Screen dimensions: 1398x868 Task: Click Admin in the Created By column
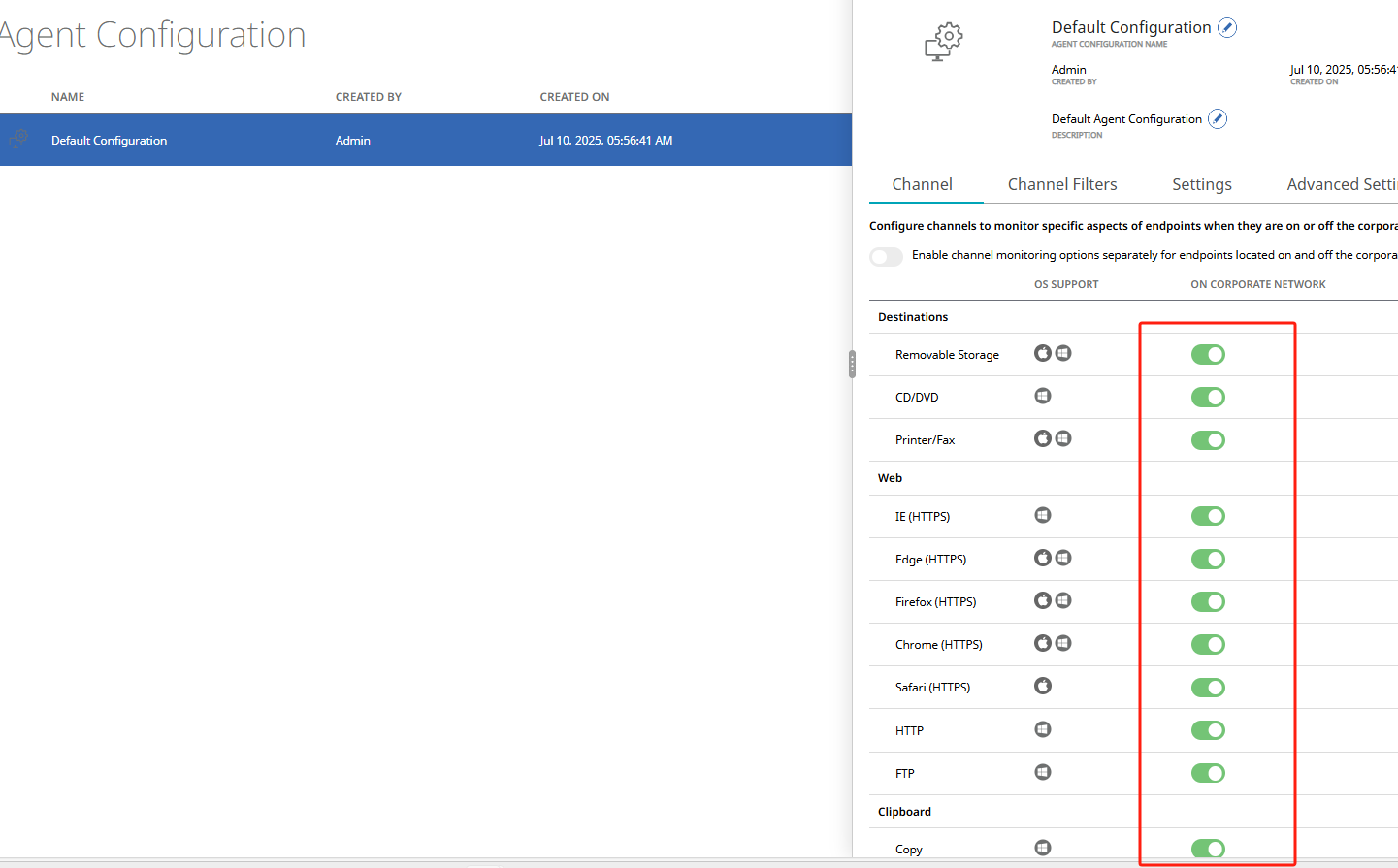[353, 141]
